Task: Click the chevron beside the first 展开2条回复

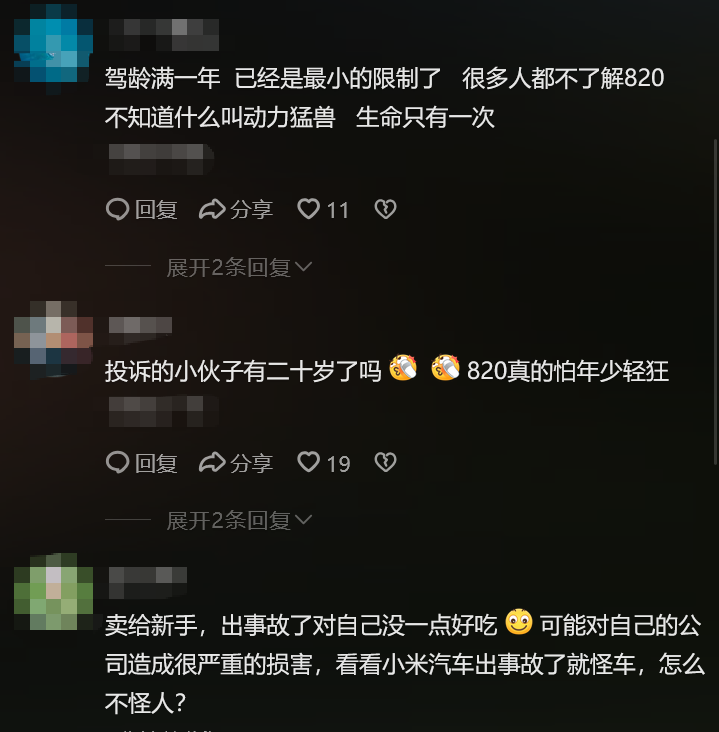Action: pyautogui.click(x=303, y=267)
